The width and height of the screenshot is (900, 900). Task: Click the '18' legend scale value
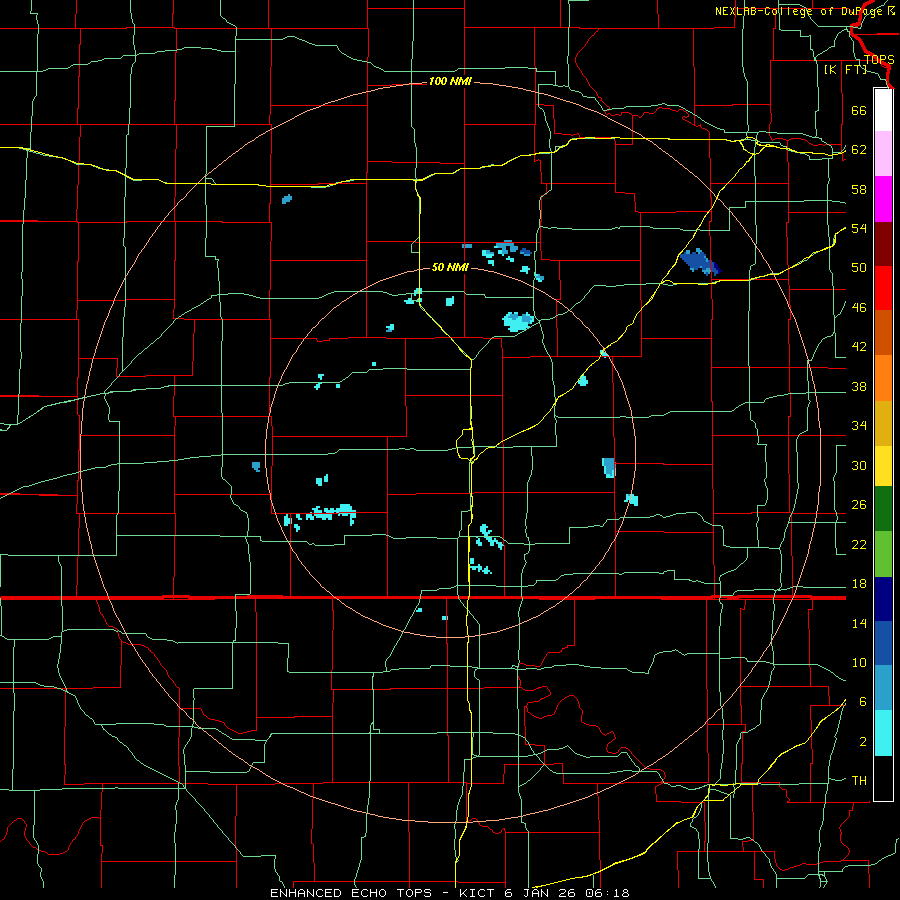click(x=859, y=584)
